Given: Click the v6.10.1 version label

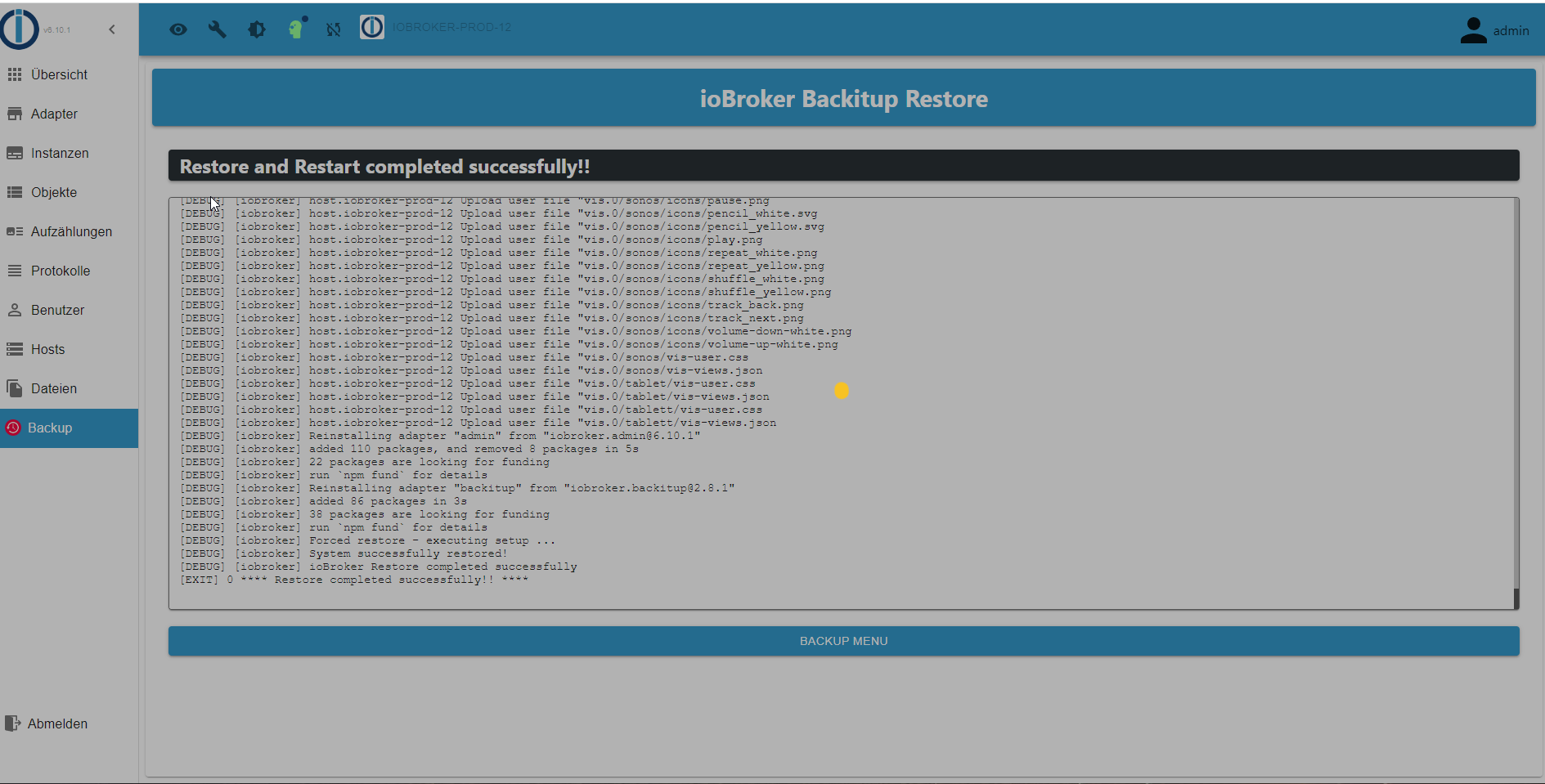Looking at the screenshot, I should (x=57, y=30).
